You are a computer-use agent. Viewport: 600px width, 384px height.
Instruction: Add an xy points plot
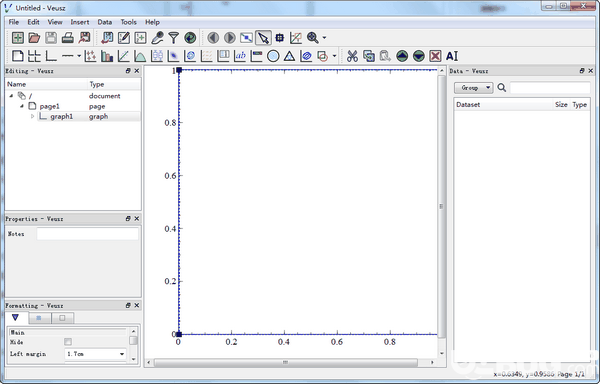(90, 56)
